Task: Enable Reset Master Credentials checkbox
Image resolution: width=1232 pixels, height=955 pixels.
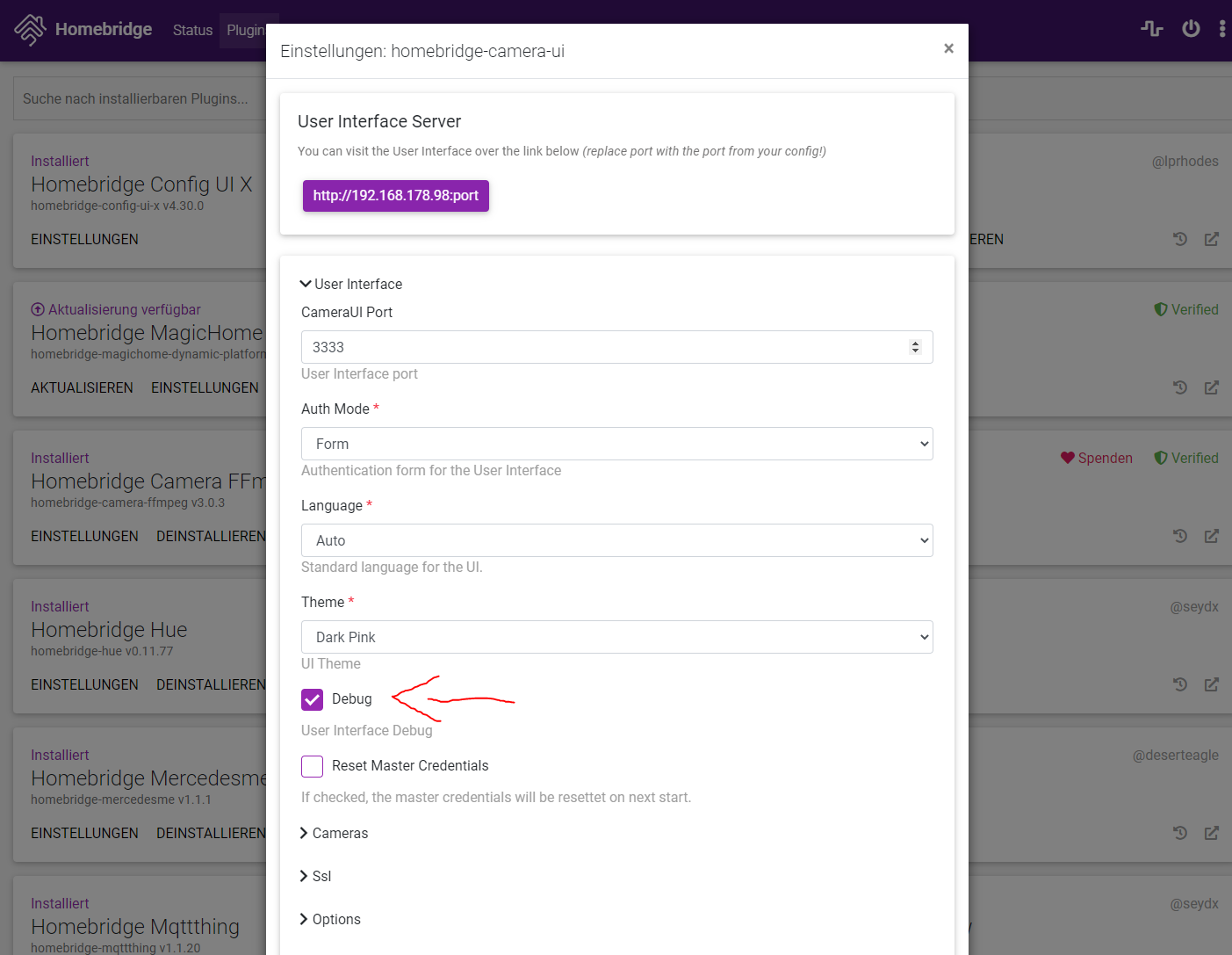Action: (x=312, y=766)
